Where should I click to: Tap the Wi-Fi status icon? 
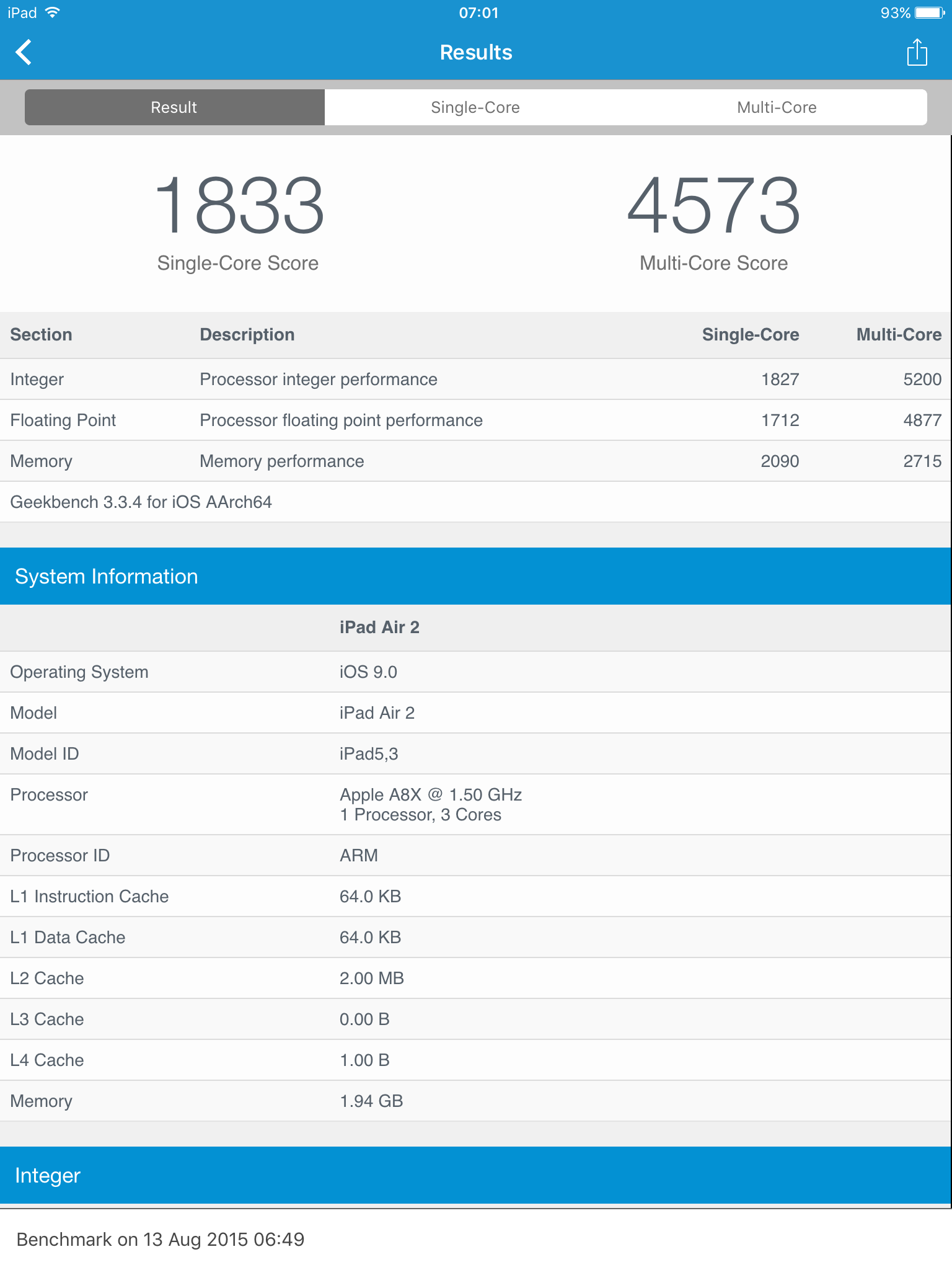[52, 12]
